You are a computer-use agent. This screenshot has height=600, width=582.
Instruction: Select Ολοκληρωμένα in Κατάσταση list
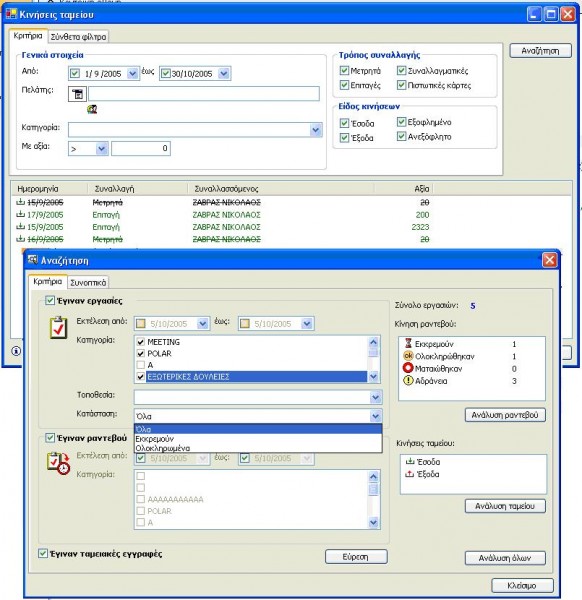pos(258,448)
